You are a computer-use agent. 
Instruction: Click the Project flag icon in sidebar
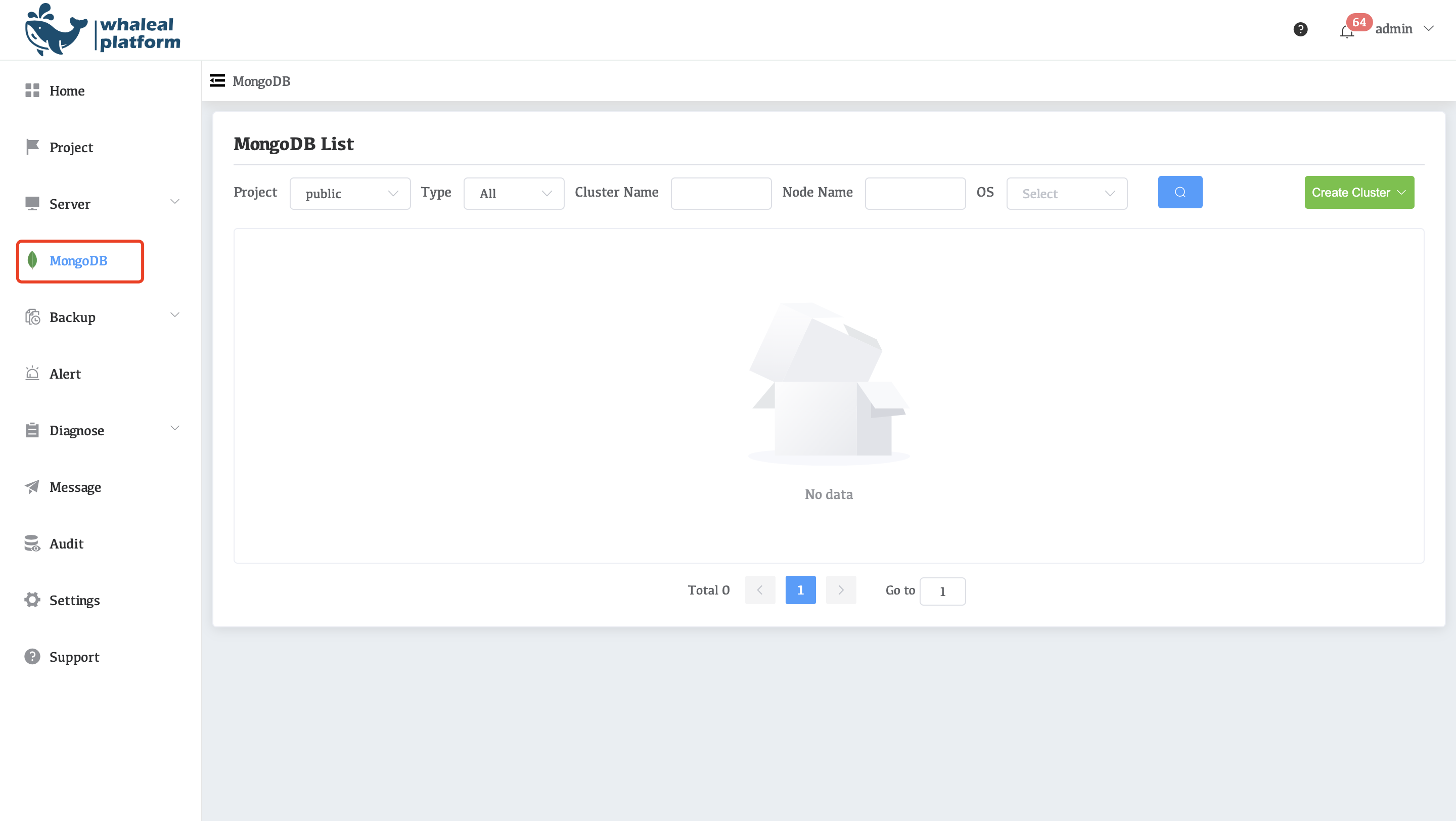[x=32, y=147]
